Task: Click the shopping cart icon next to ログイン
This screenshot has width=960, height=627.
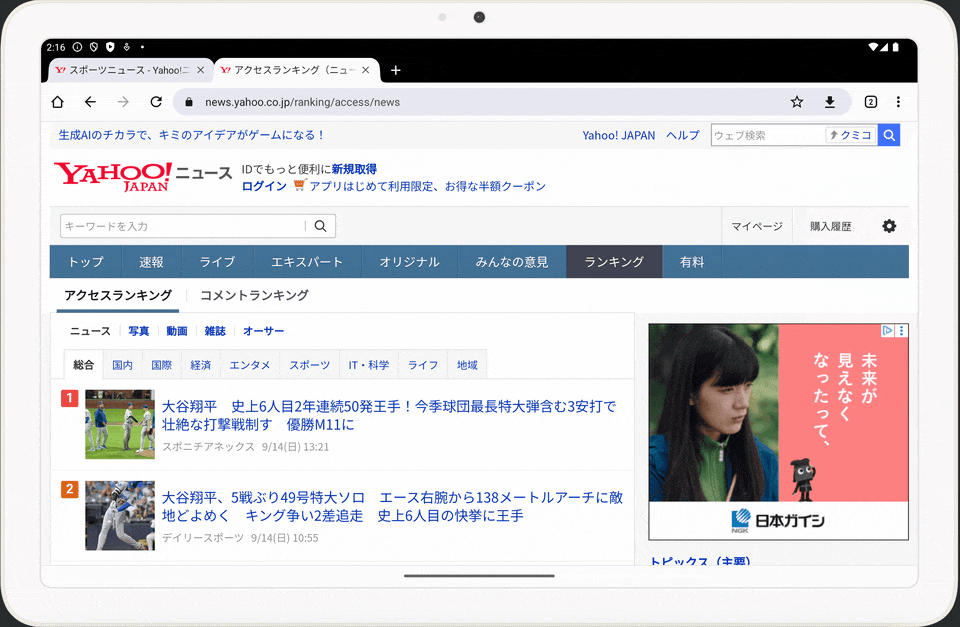Action: pos(299,186)
